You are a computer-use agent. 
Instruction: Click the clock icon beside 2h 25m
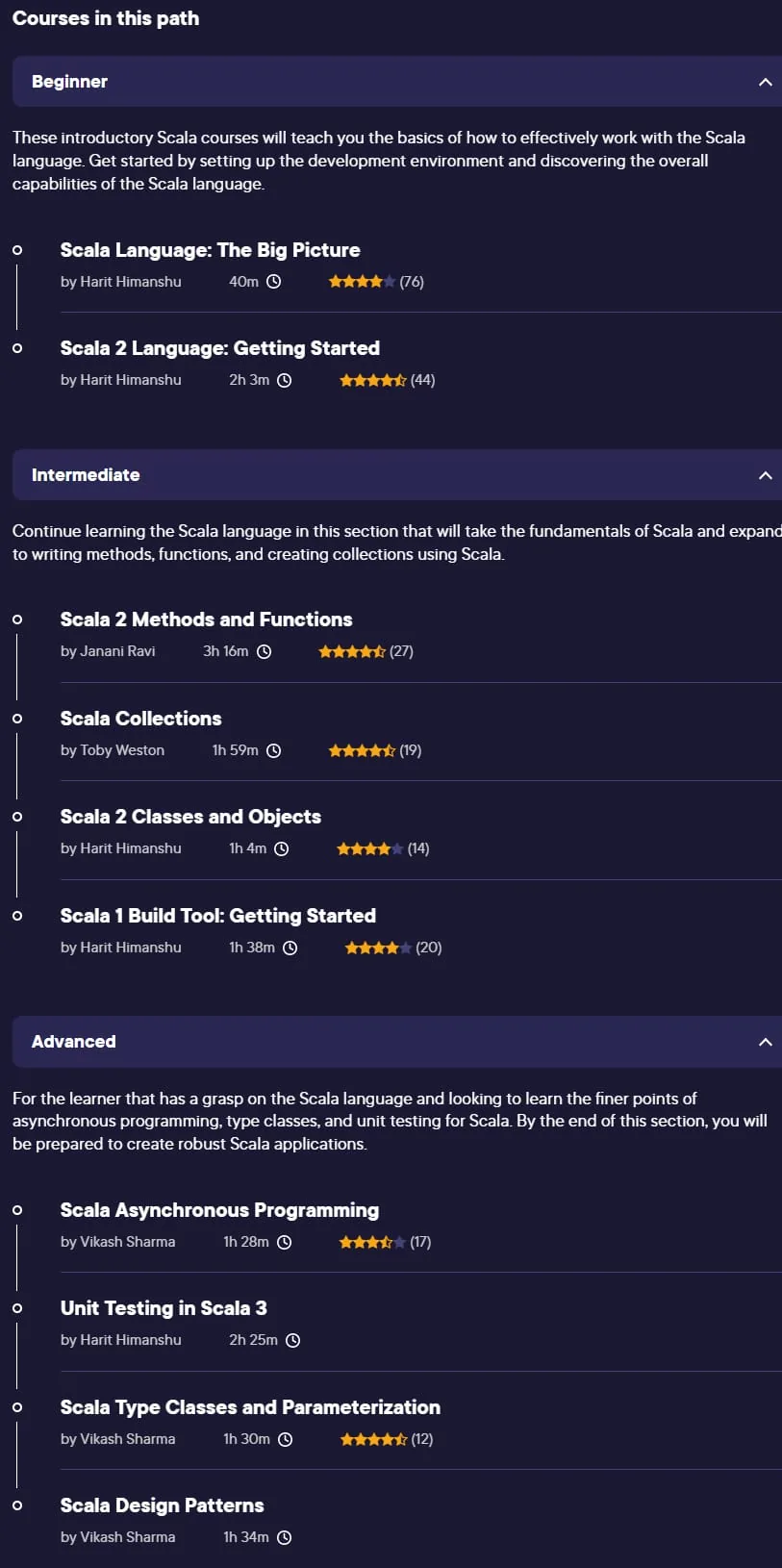pos(293,1340)
